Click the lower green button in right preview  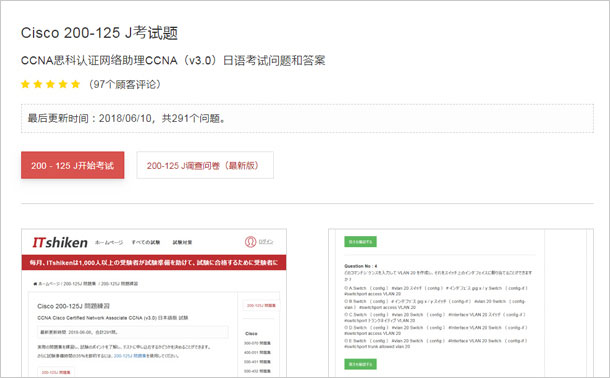pos(360,364)
